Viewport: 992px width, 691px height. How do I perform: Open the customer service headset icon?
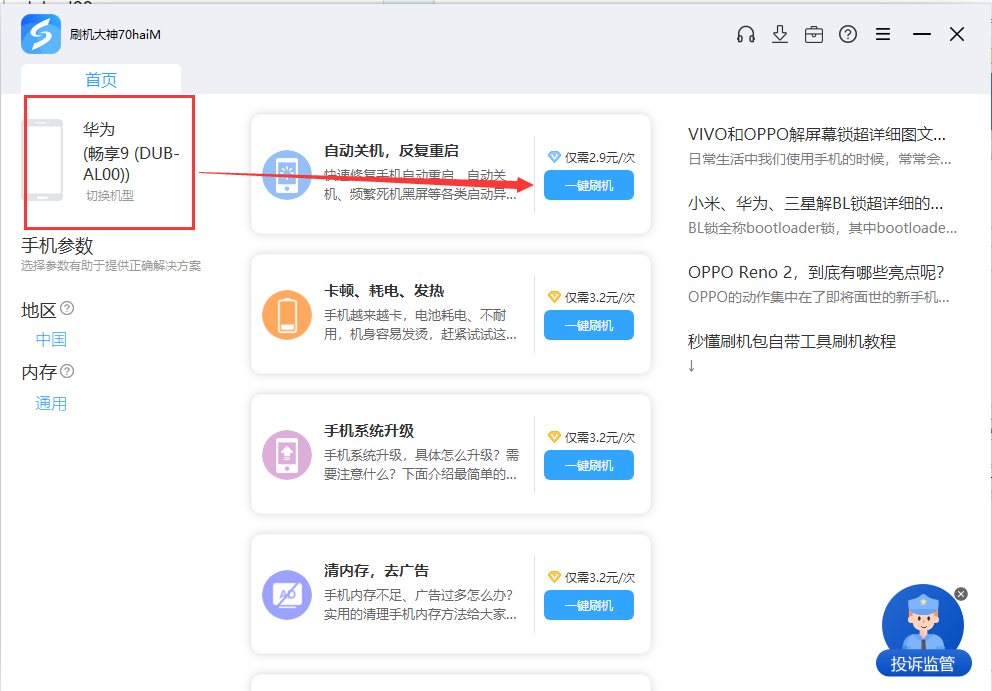click(x=745, y=33)
